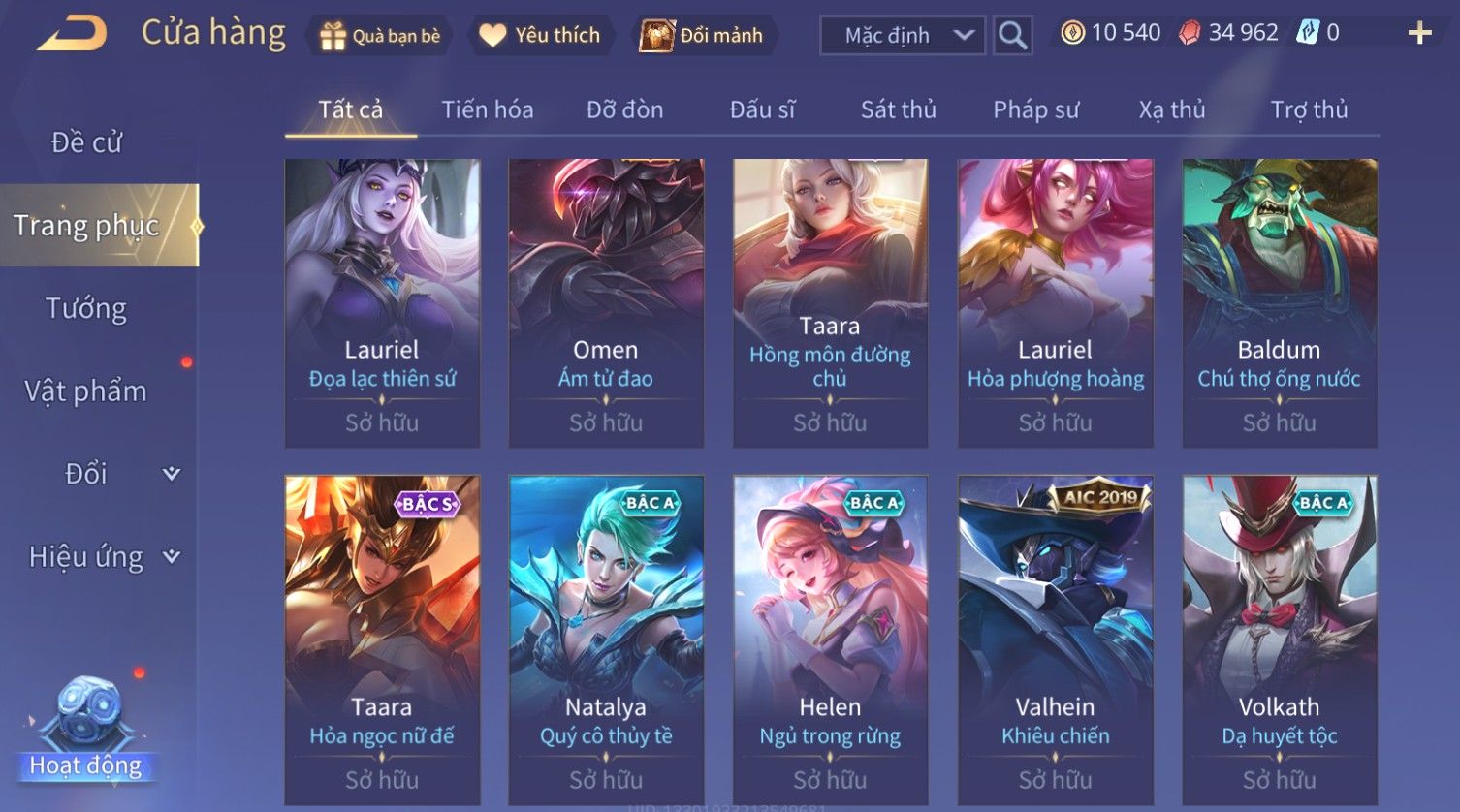1460x812 pixels.
Task: Select Đề cử in sidebar
Action: pos(86,142)
